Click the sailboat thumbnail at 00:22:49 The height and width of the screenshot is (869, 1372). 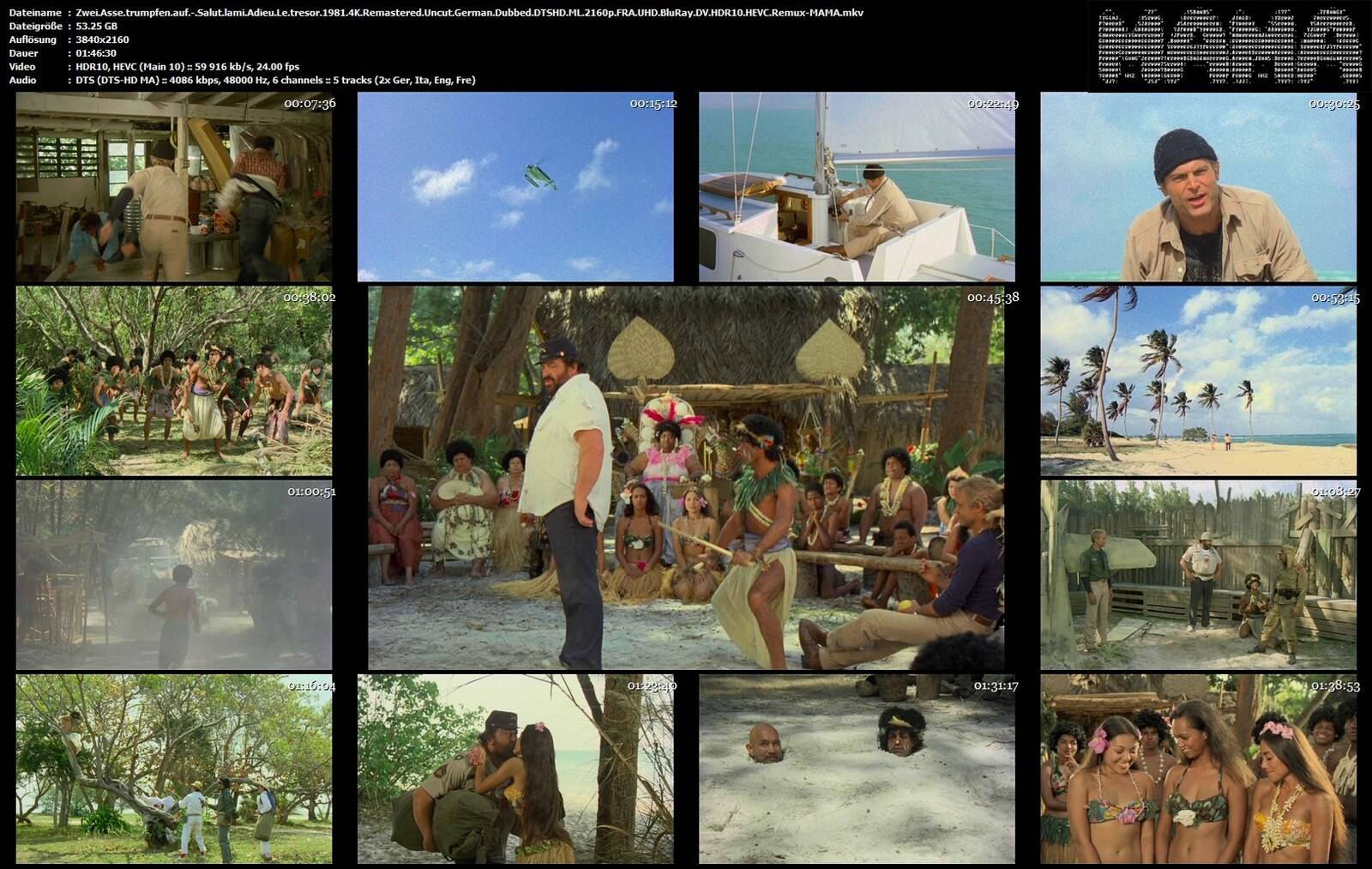tap(857, 187)
